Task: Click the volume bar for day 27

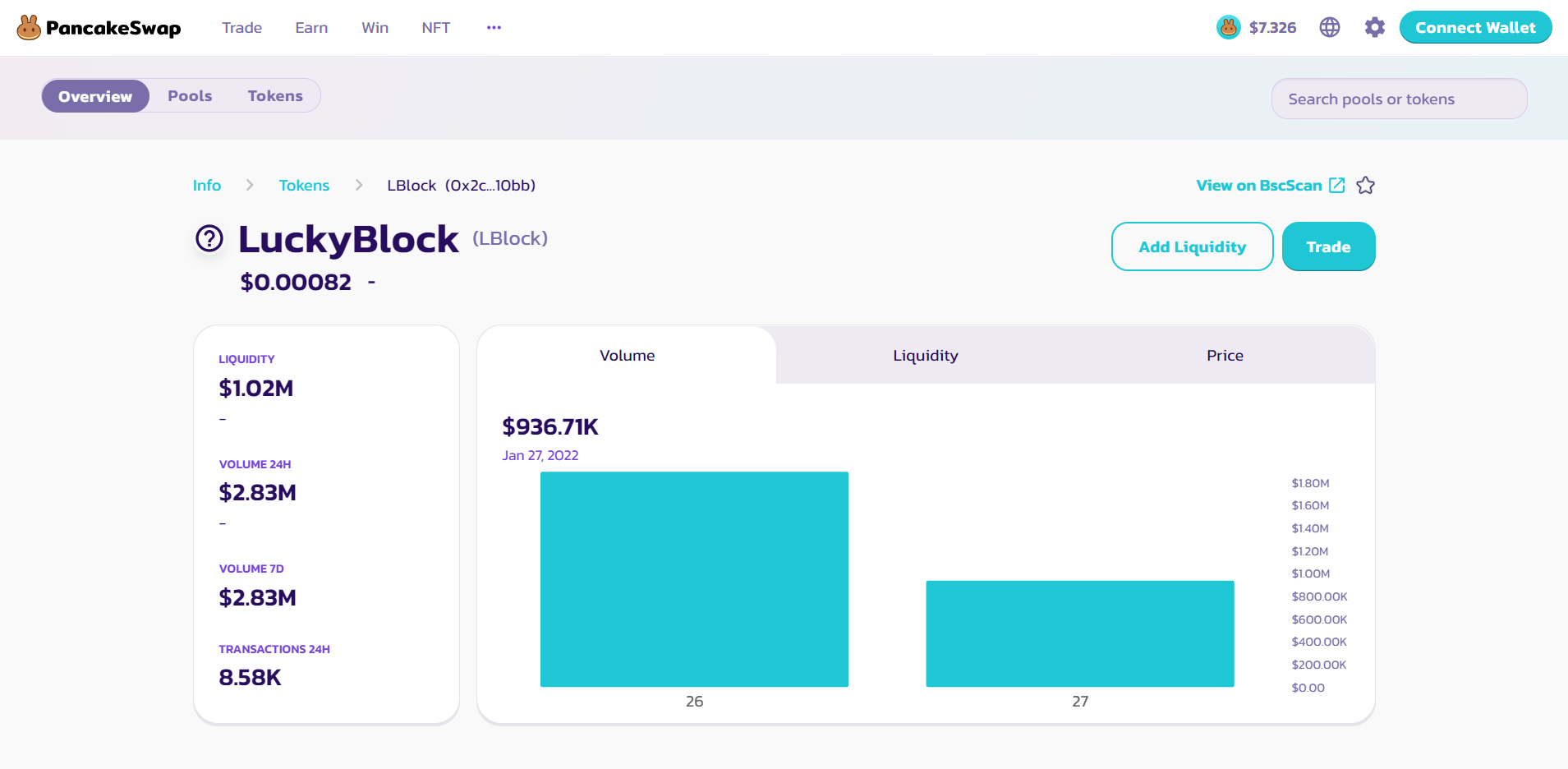Action: [1080, 633]
